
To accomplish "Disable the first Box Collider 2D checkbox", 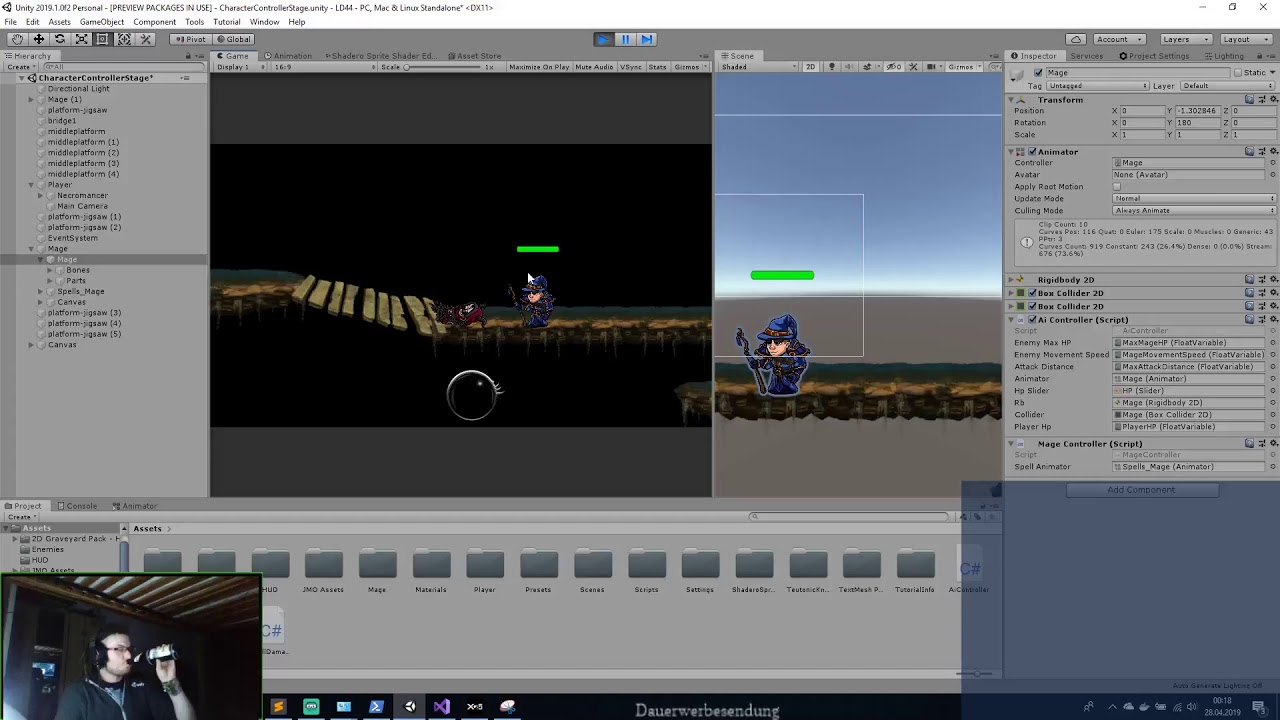I will [x=1032, y=293].
